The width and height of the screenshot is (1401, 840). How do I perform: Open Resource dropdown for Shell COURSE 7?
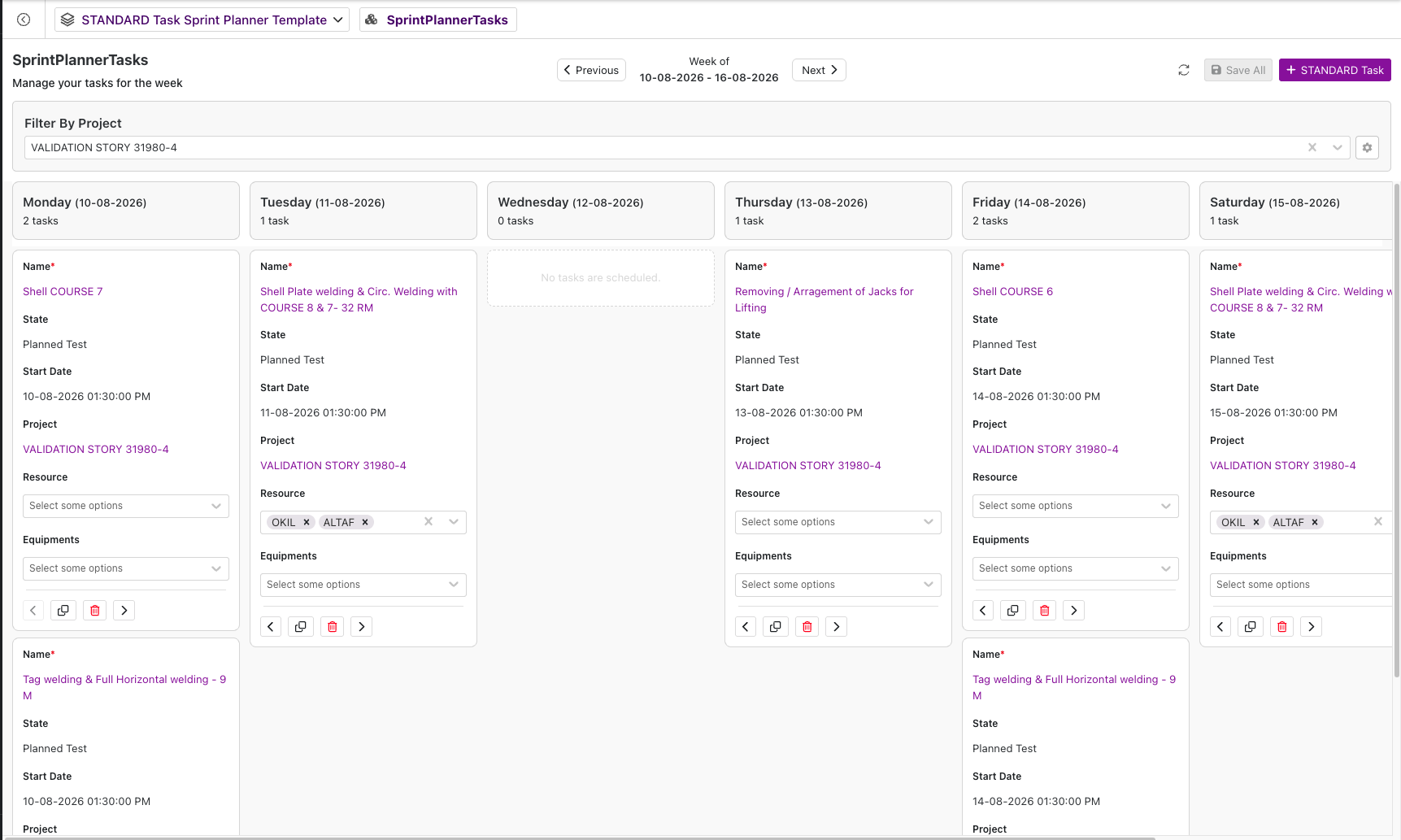click(126, 506)
